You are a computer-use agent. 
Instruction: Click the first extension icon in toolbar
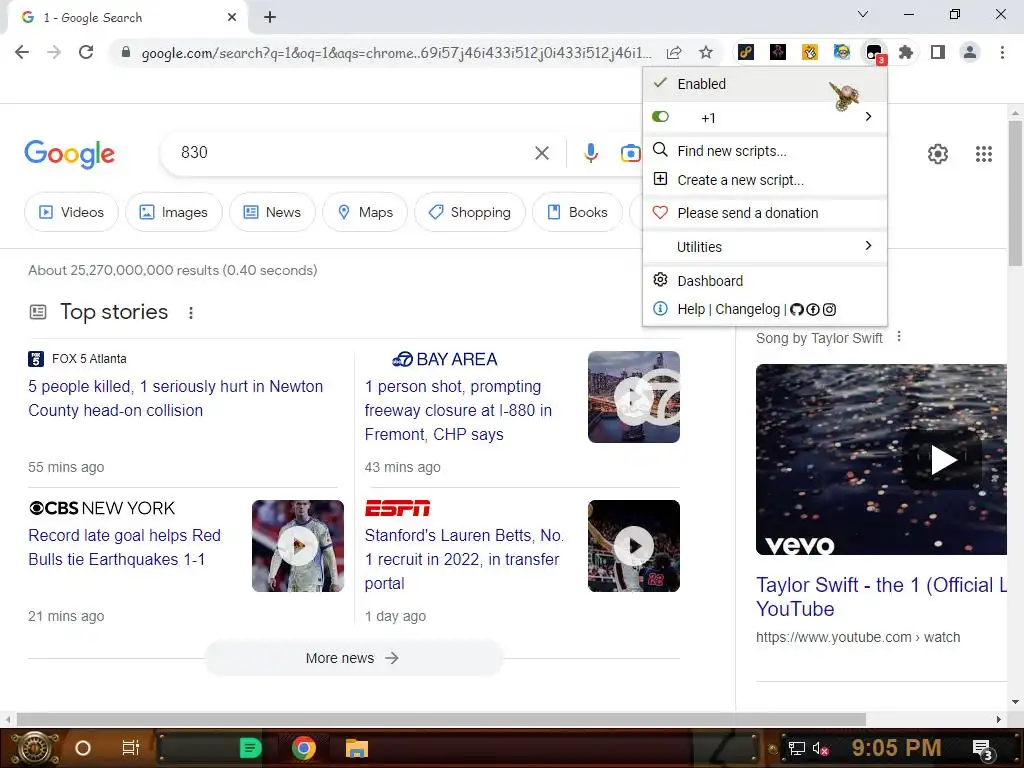pyautogui.click(x=746, y=52)
